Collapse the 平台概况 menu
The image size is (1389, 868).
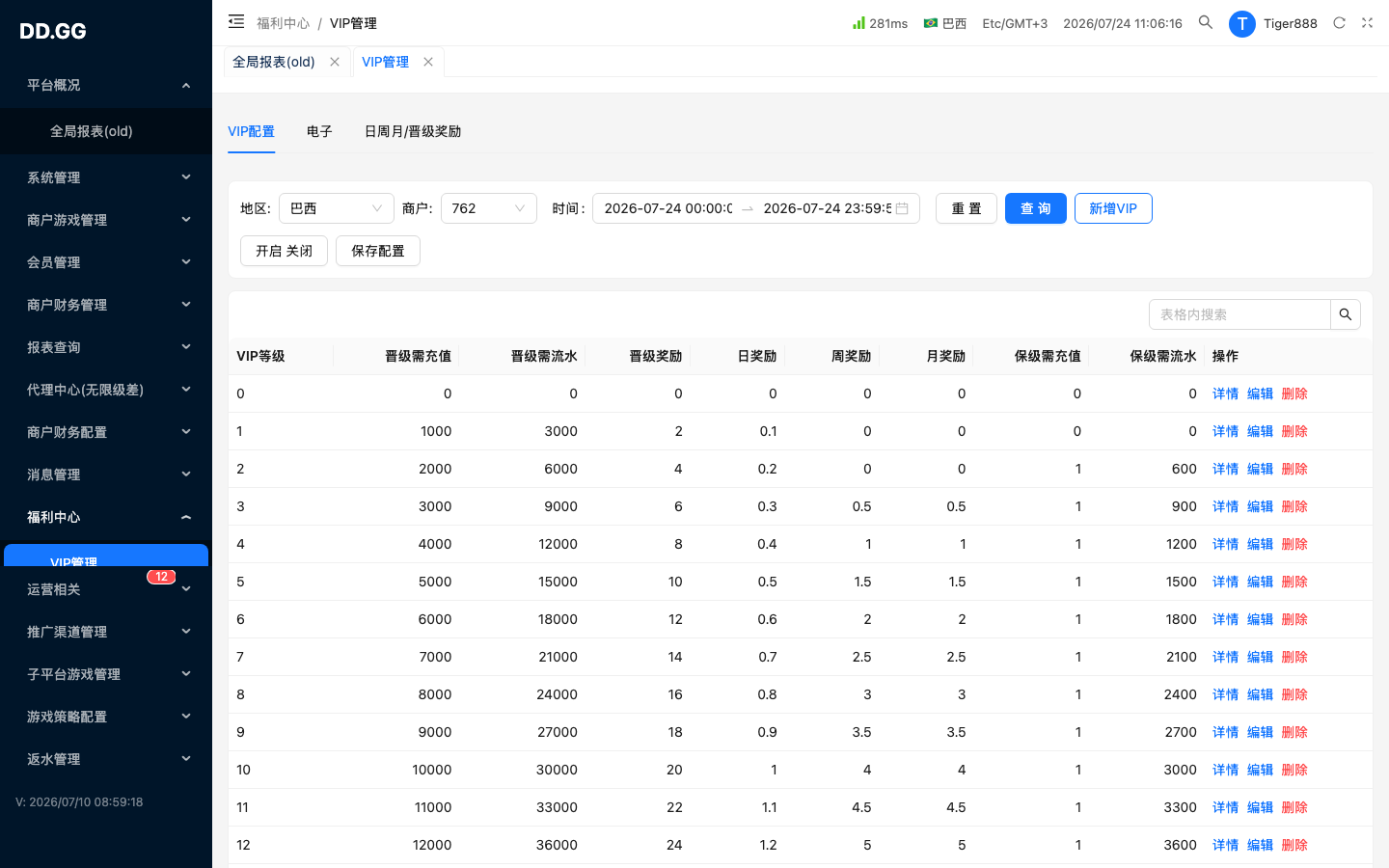pos(106,85)
